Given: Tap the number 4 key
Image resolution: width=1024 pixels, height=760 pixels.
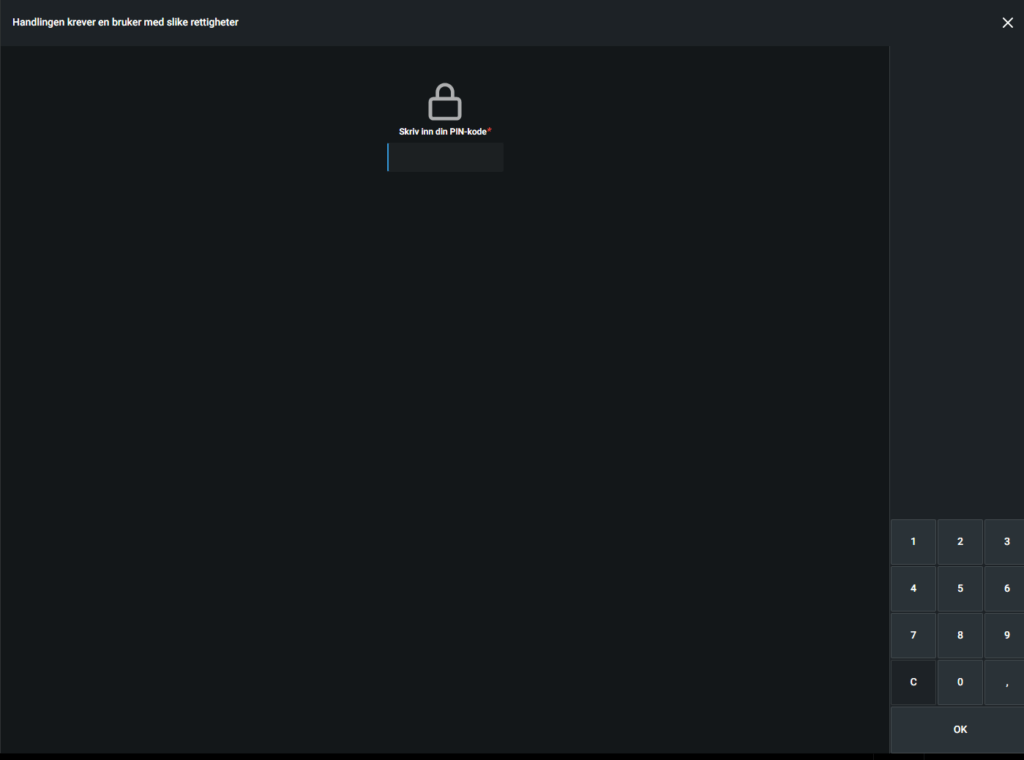Looking at the screenshot, I should click(x=913, y=589).
